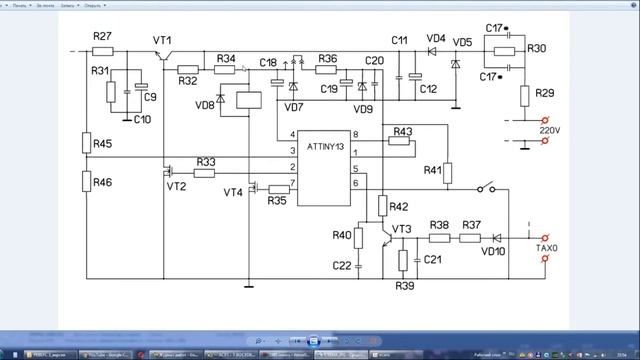This screenshot has width=640, height=360.
Task: Click the 220V terminal label
Action: pyautogui.click(x=549, y=131)
